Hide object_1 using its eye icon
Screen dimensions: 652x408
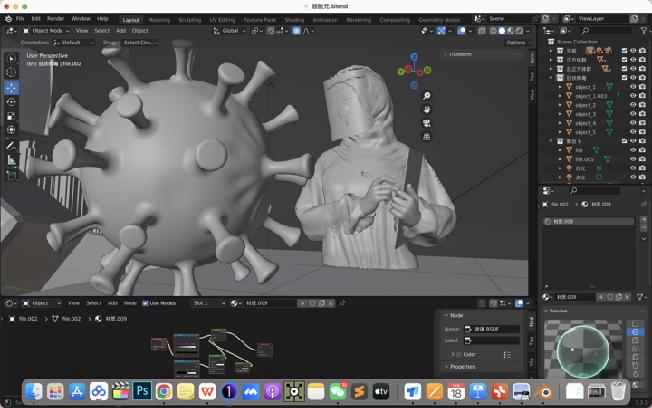coord(633,87)
